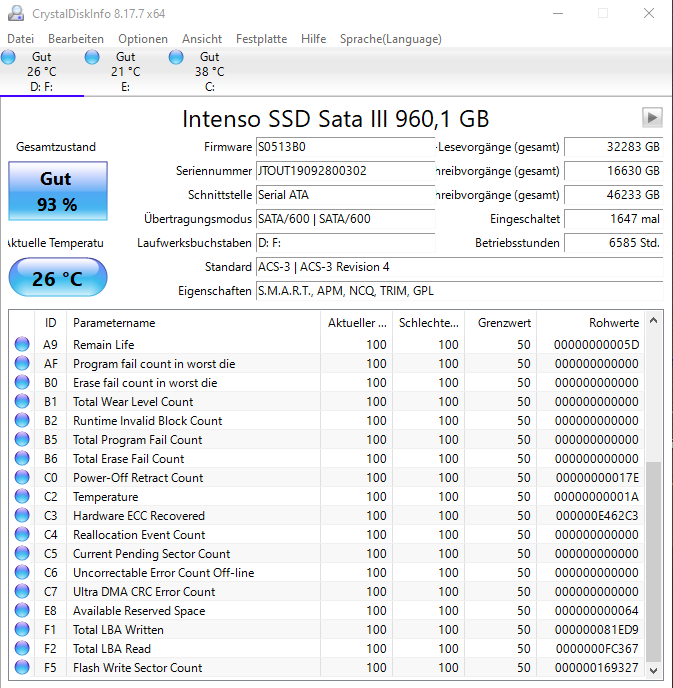Screen dimensions: 673x688
Task: Click raw value 000000081ED9
Action: point(597,630)
